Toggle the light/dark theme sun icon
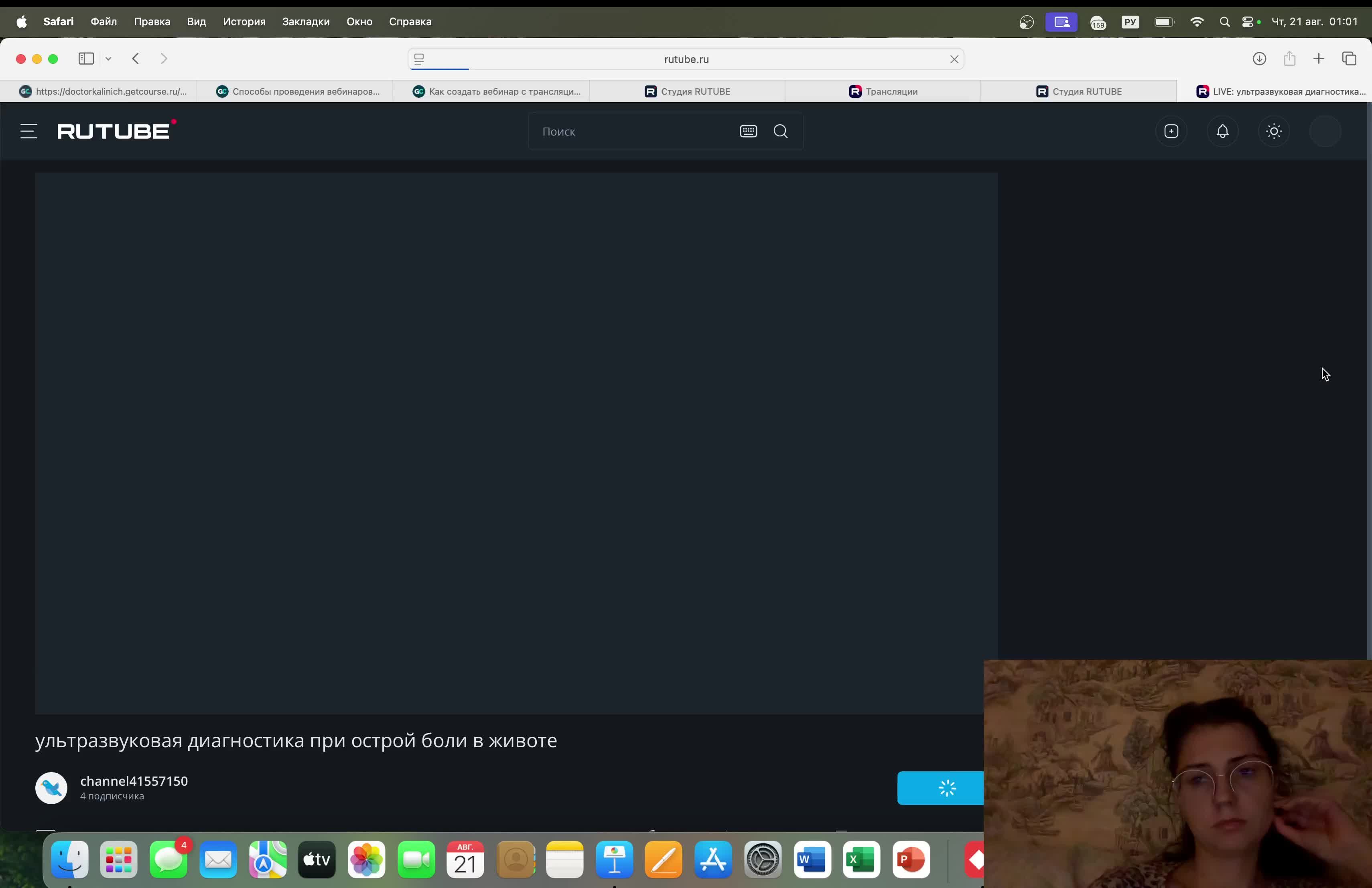The width and height of the screenshot is (1372, 888). click(x=1274, y=132)
